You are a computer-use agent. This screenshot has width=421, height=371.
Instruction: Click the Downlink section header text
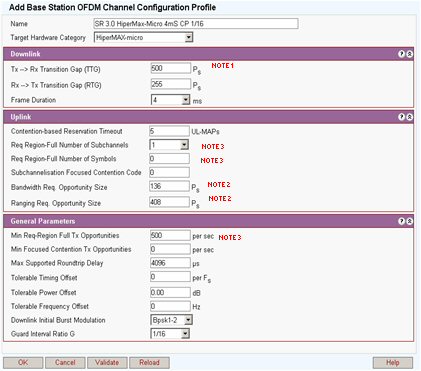coord(25,54)
